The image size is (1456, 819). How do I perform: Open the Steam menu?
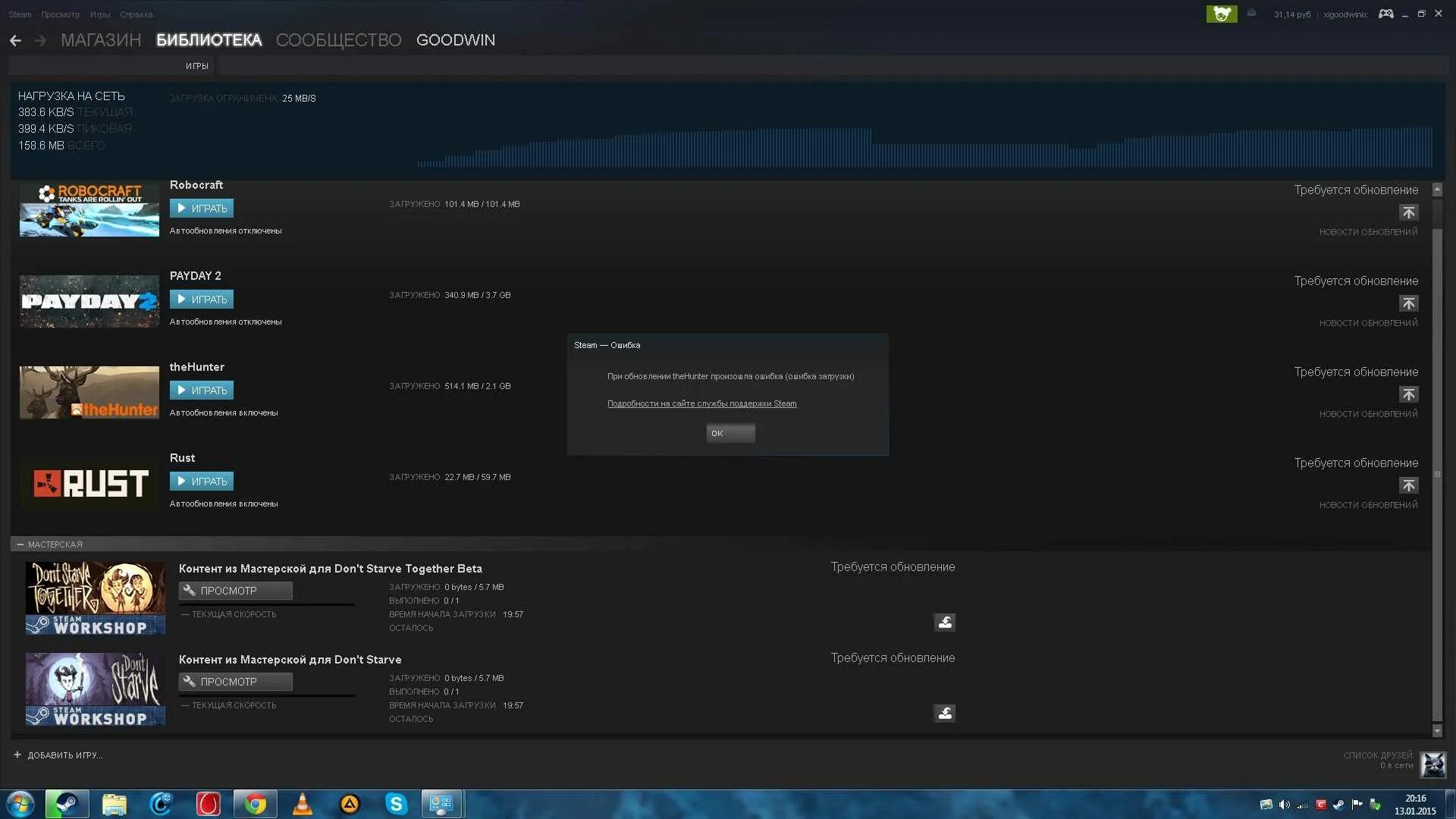20,14
